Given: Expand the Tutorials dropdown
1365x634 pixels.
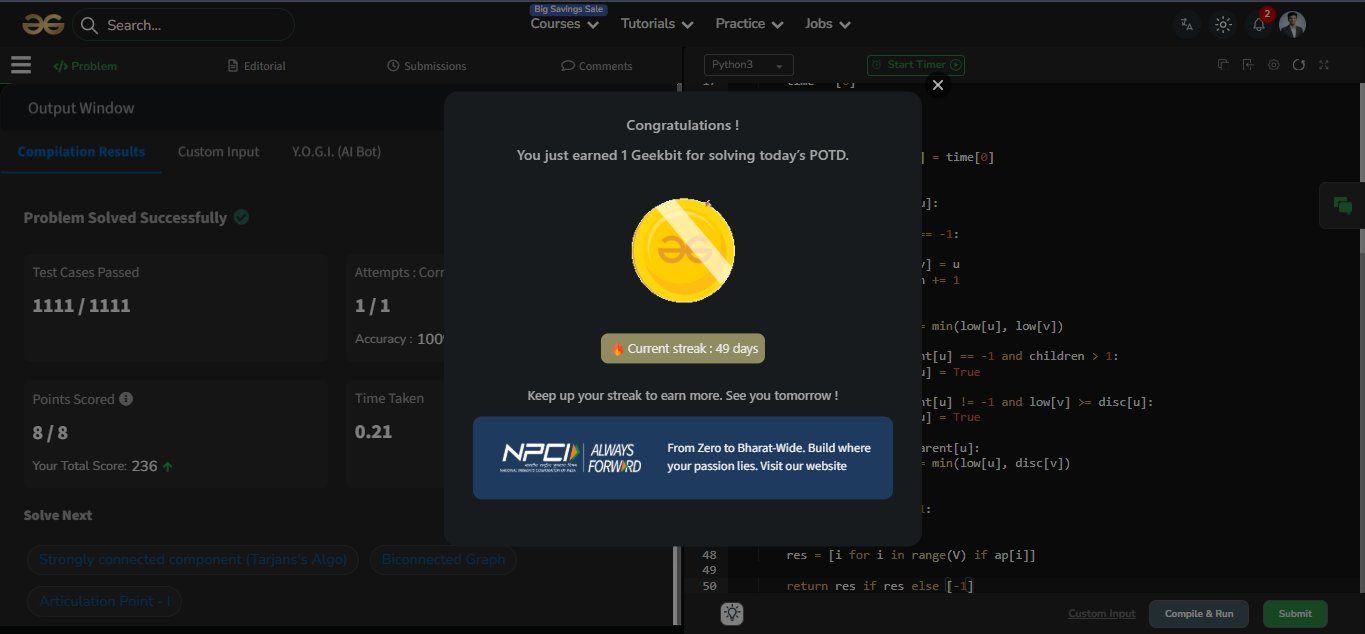Looking at the screenshot, I should (x=657, y=24).
